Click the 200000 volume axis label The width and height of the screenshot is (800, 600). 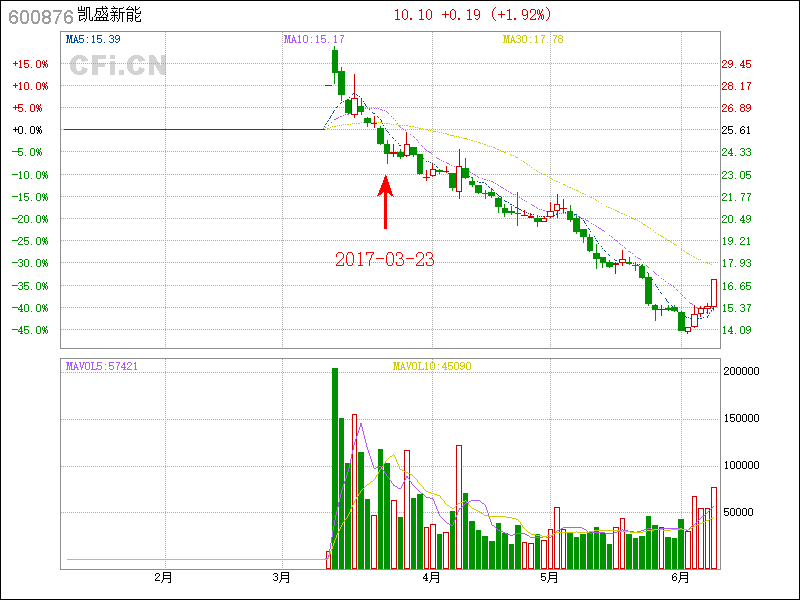741,371
